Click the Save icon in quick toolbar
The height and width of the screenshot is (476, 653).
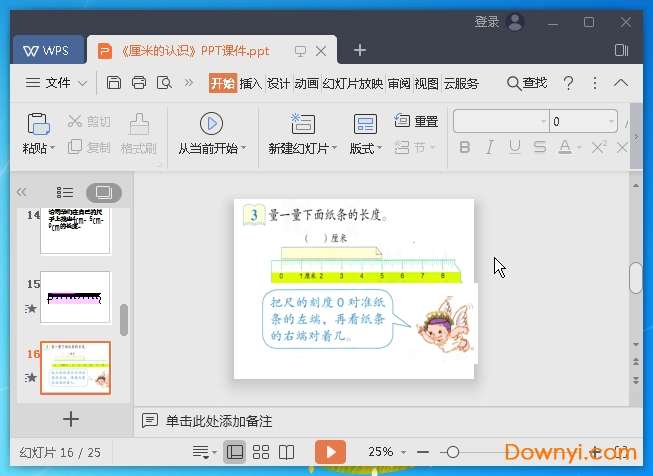(114, 82)
